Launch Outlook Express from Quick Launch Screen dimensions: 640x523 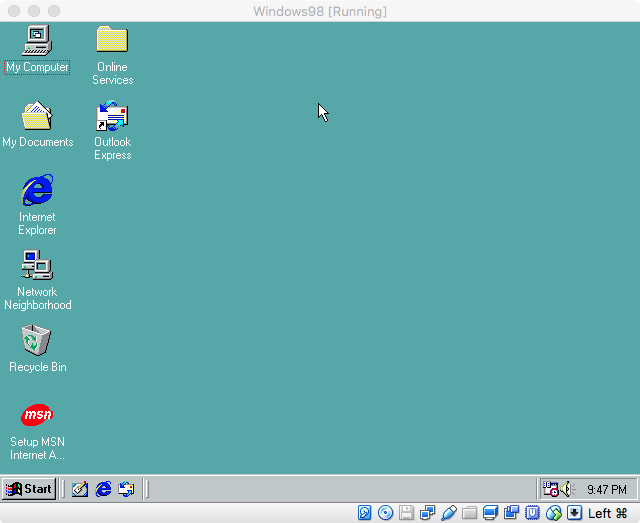click(x=126, y=489)
